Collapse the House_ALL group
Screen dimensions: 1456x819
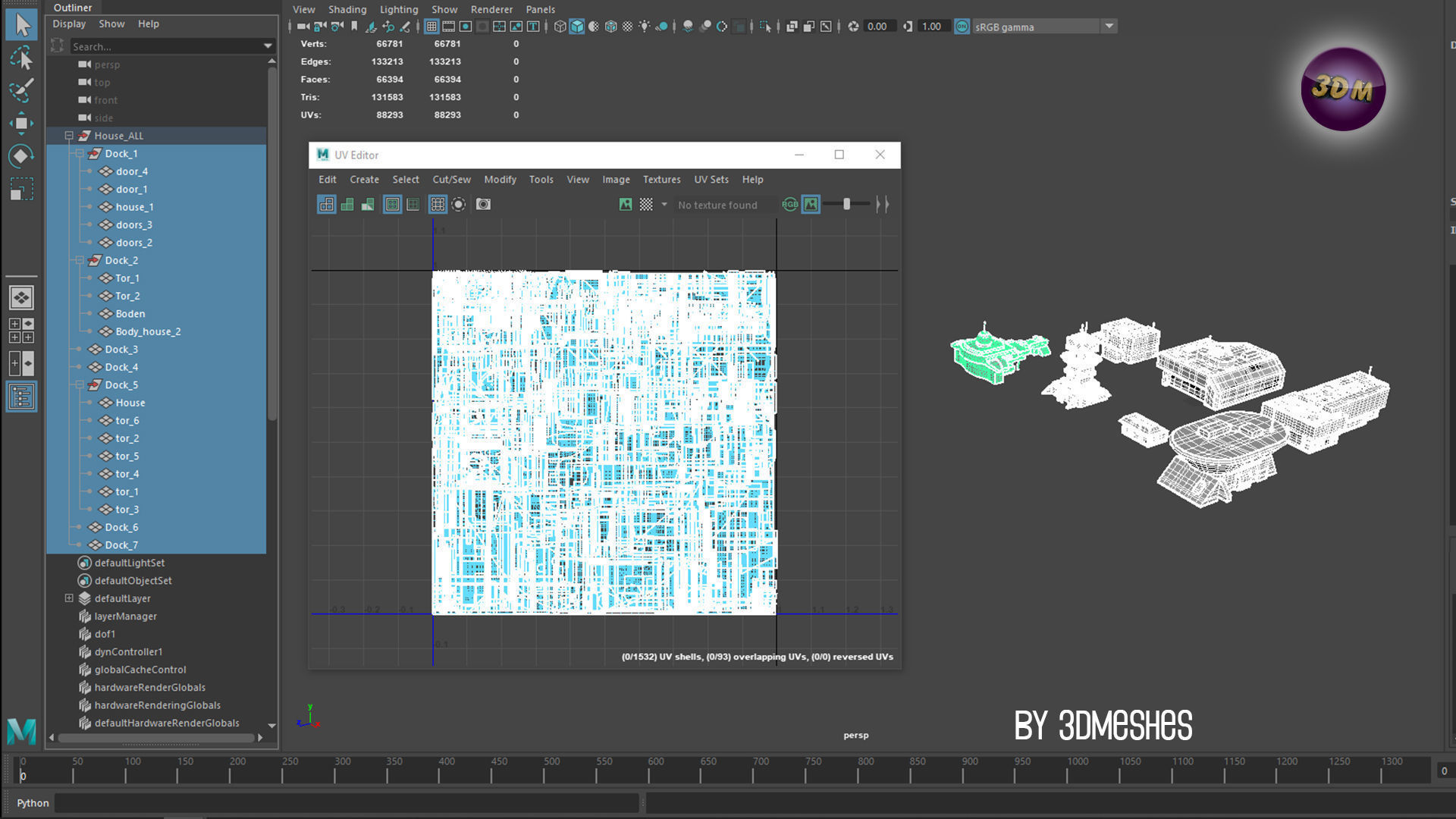tap(69, 136)
